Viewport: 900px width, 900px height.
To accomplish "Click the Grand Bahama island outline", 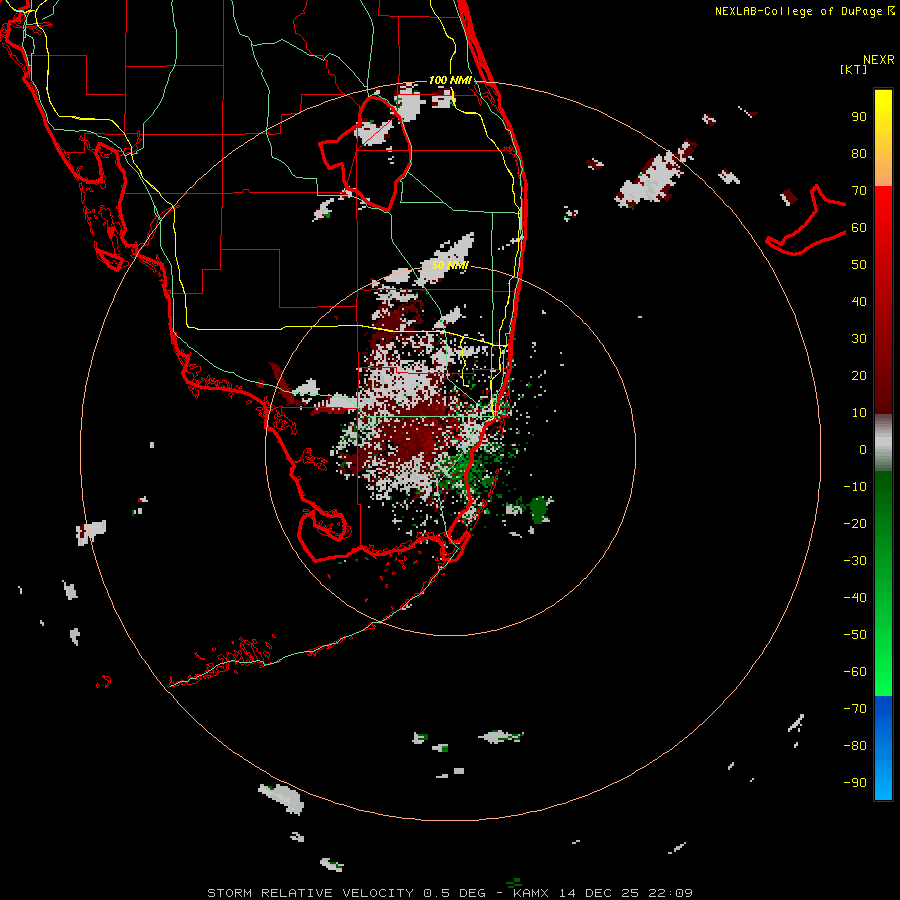I will pos(806,221).
